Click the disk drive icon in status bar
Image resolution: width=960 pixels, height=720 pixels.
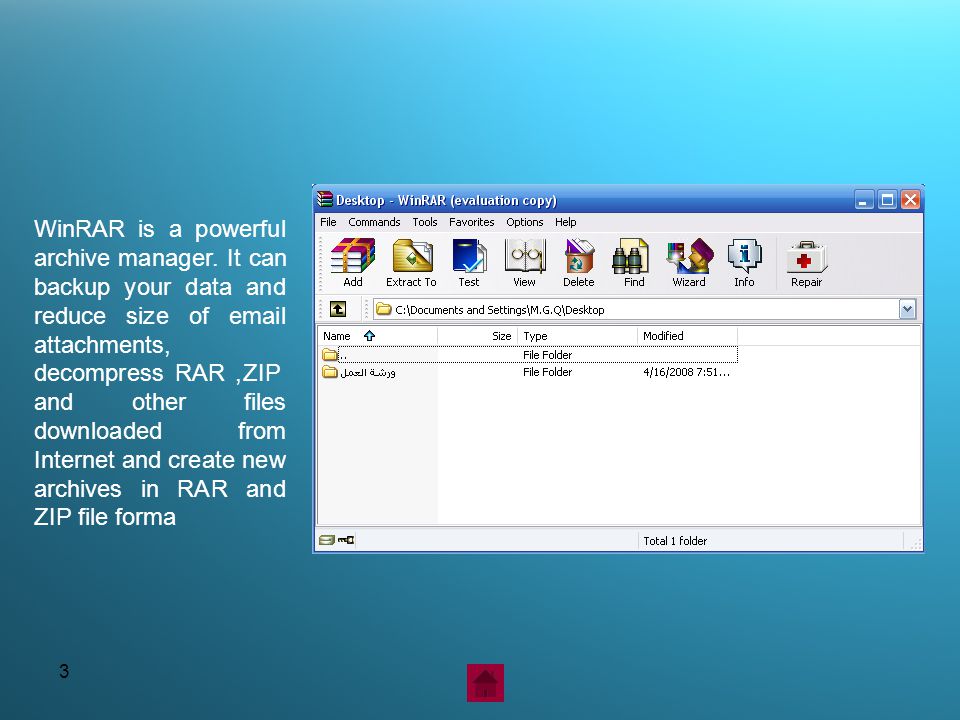[x=327, y=540]
